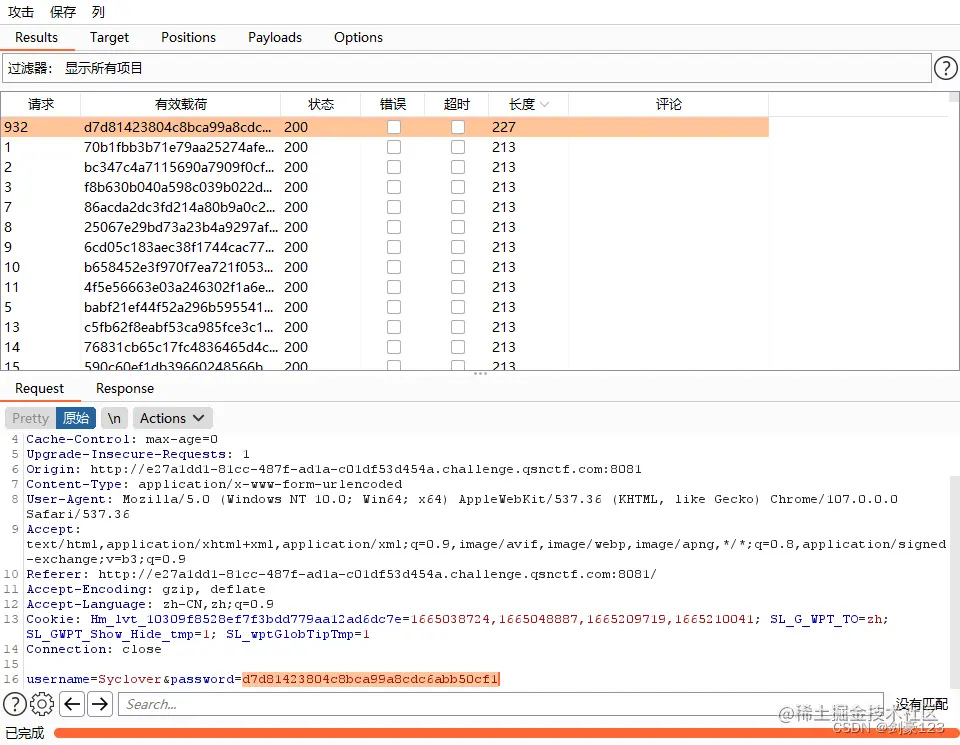
Task: Toggle sort arrow on 长度 column
Action: (544, 105)
